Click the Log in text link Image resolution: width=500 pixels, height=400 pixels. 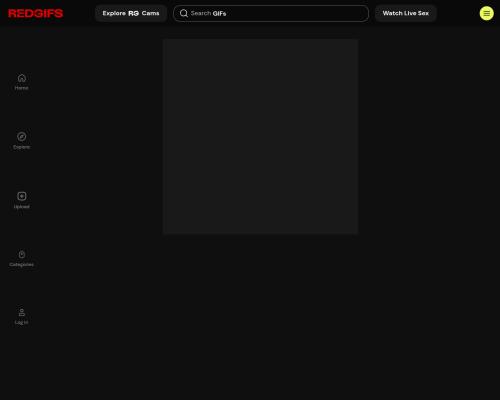[22, 322]
